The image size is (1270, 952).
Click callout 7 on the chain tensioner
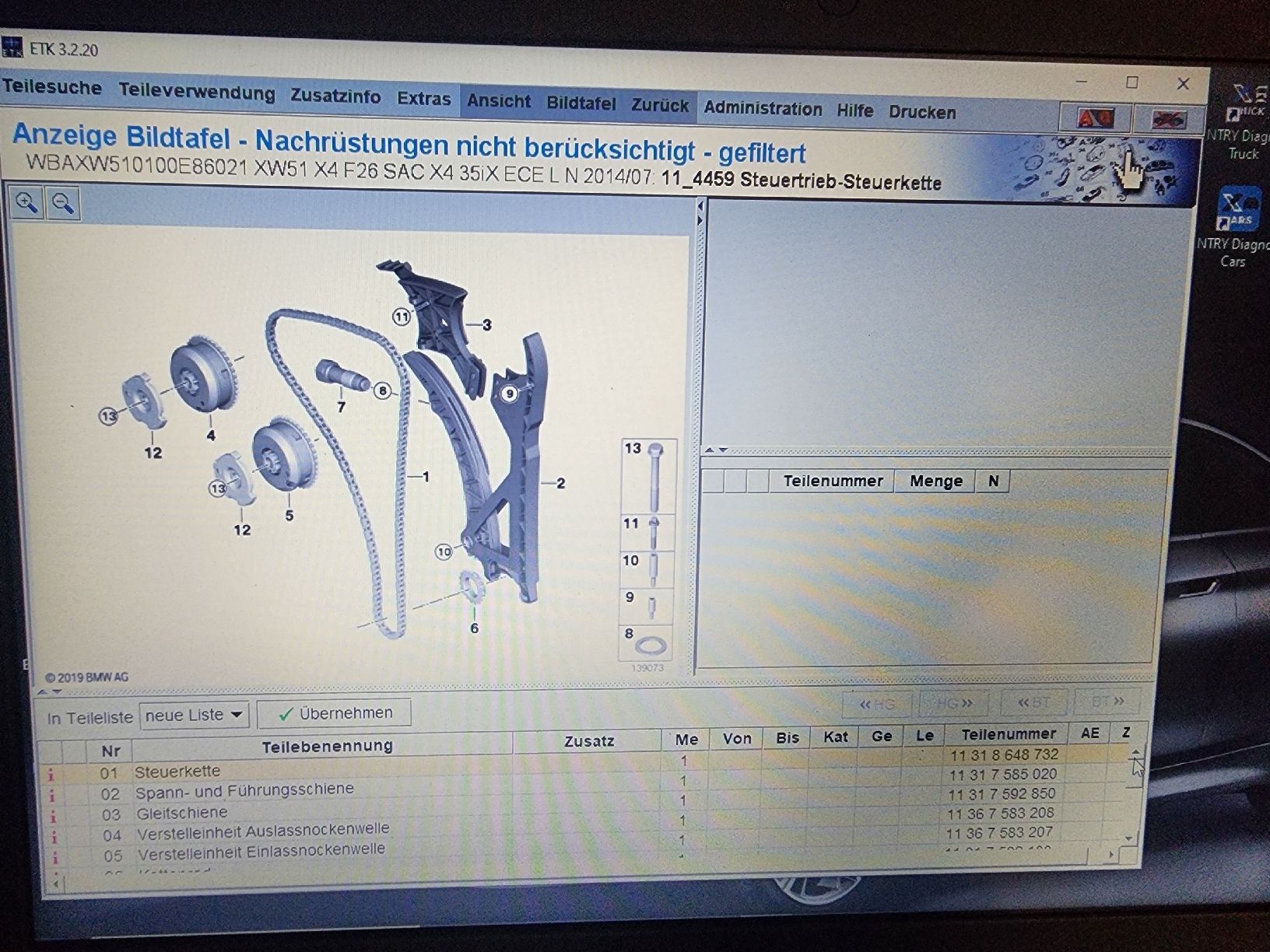coord(341,407)
